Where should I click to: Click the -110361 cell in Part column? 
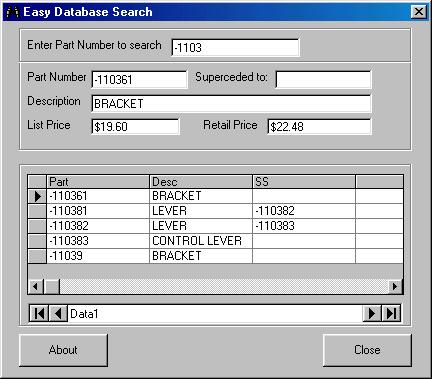pyautogui.click(x=98, y=196)
